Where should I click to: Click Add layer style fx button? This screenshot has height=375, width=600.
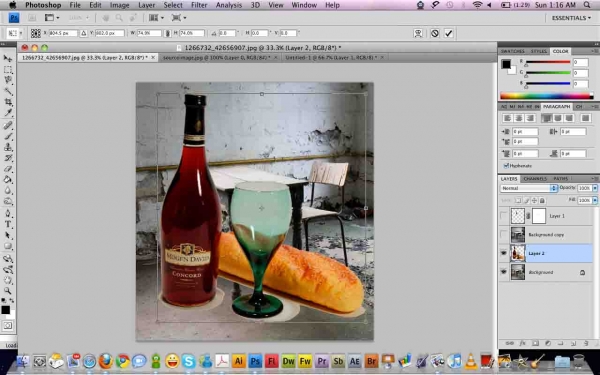click(x=523, y=344)
